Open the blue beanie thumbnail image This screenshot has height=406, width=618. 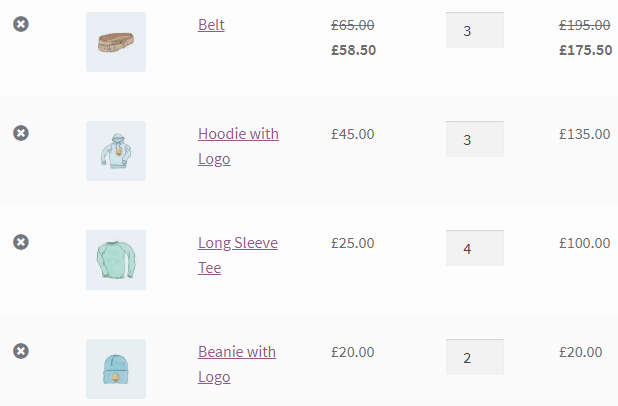(x=116, y=369)
